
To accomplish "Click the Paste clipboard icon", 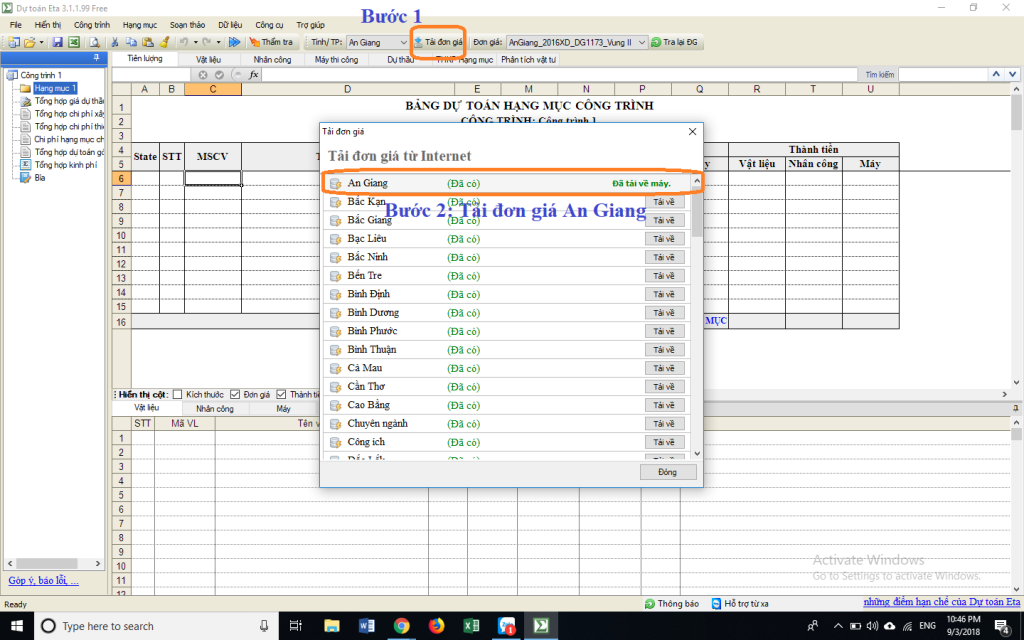I will pyautogui.click(x=147, y=42).
